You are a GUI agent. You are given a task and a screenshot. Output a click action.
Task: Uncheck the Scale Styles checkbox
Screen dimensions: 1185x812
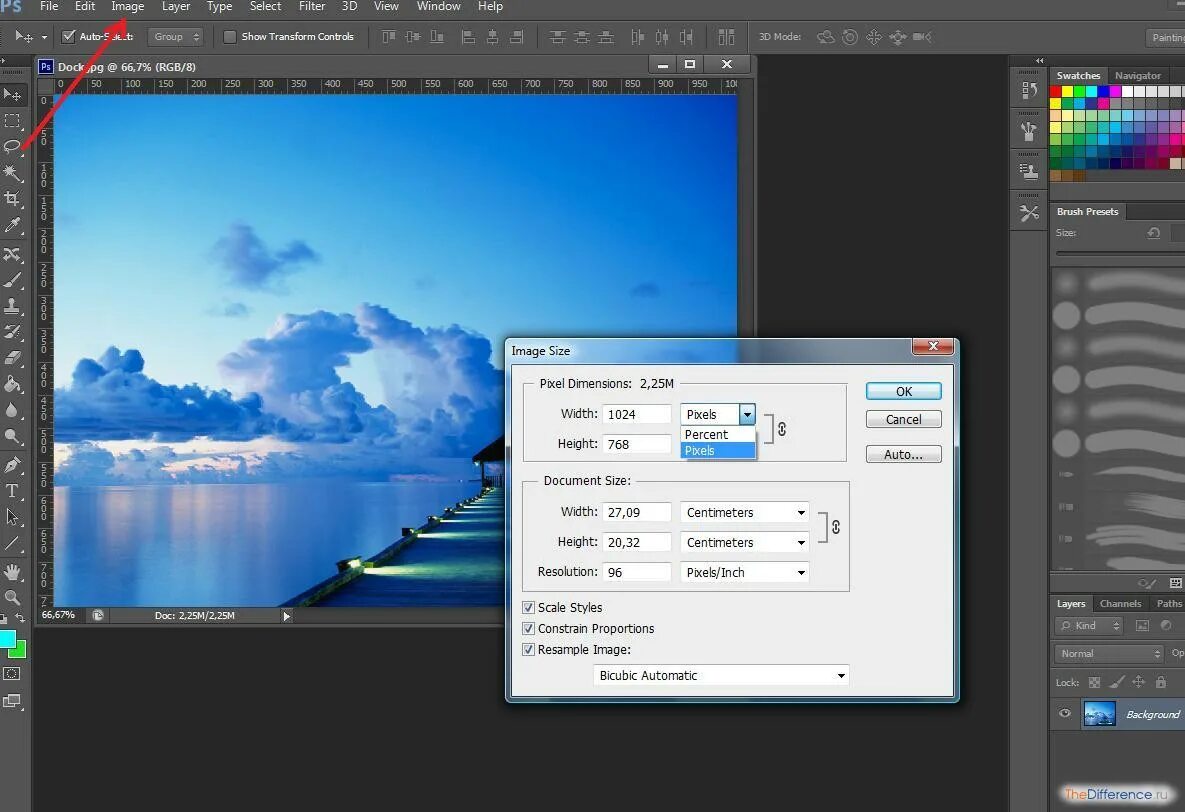tap(528, 607)
